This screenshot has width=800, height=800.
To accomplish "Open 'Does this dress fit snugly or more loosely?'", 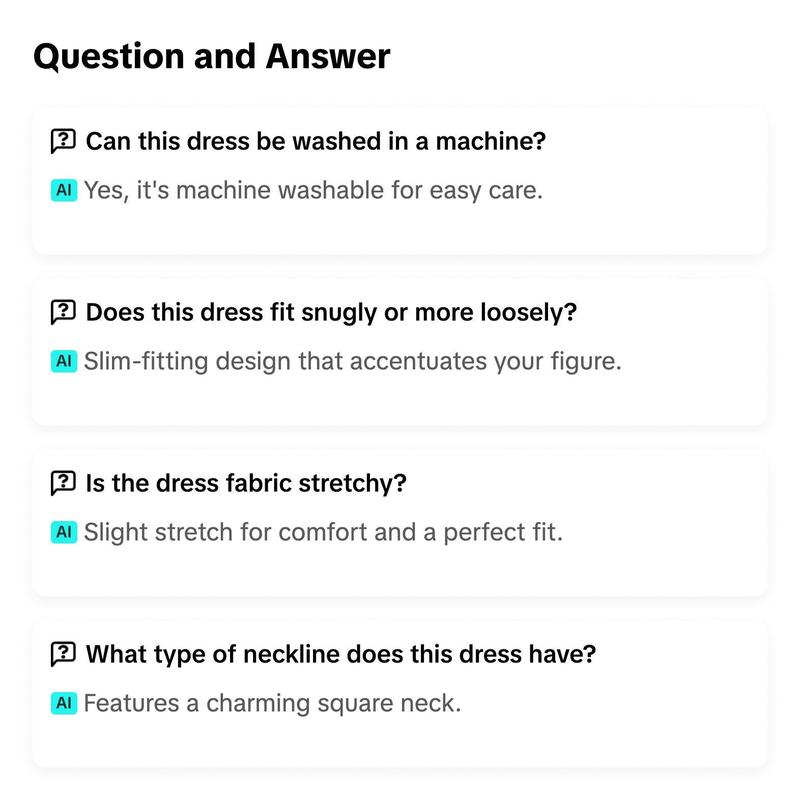I will point(331,312).
